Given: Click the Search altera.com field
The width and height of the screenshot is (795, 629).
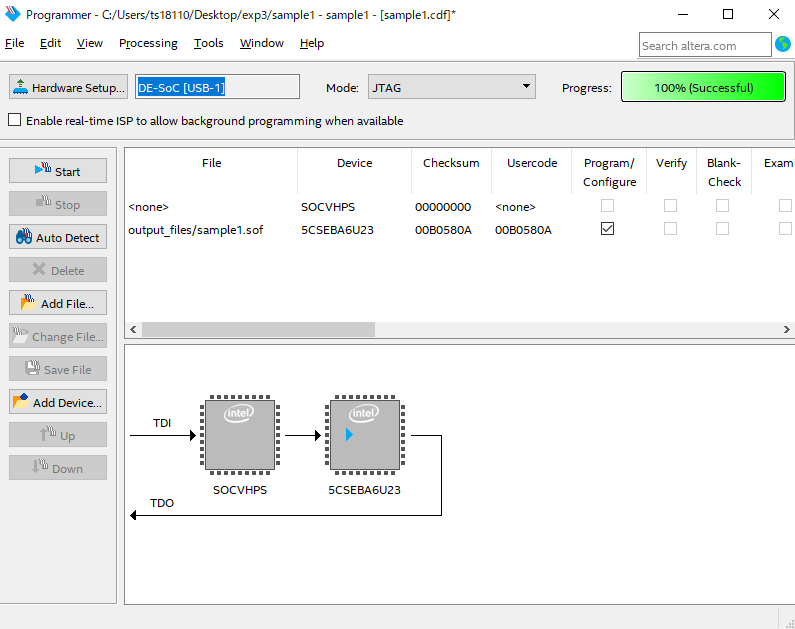Looking at the screenshot, I should (x=705, y=45).
